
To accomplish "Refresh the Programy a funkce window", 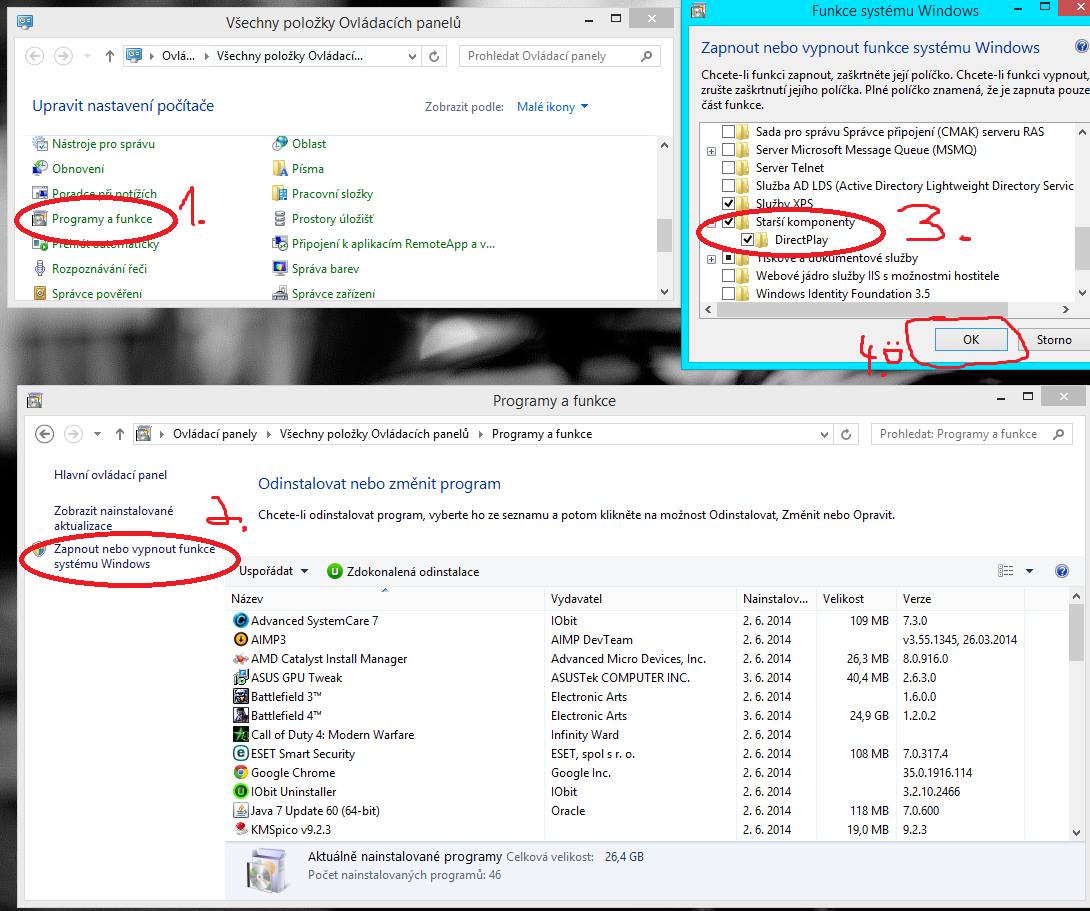I will [x=846, y=434].
